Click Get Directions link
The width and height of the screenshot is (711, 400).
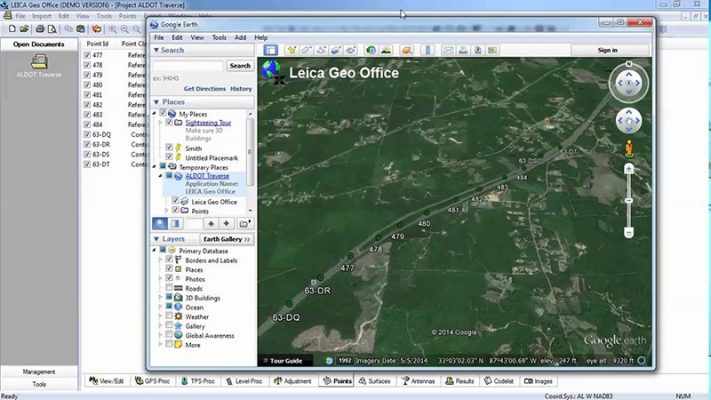tap(205, 89)
